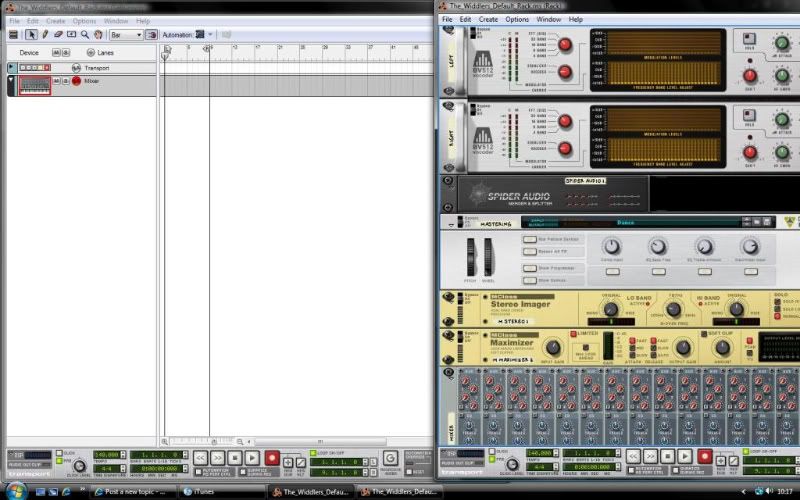Click New Alt button in transport
The height and width of the screenshot is (500, 800).
[x=301, y=463]
